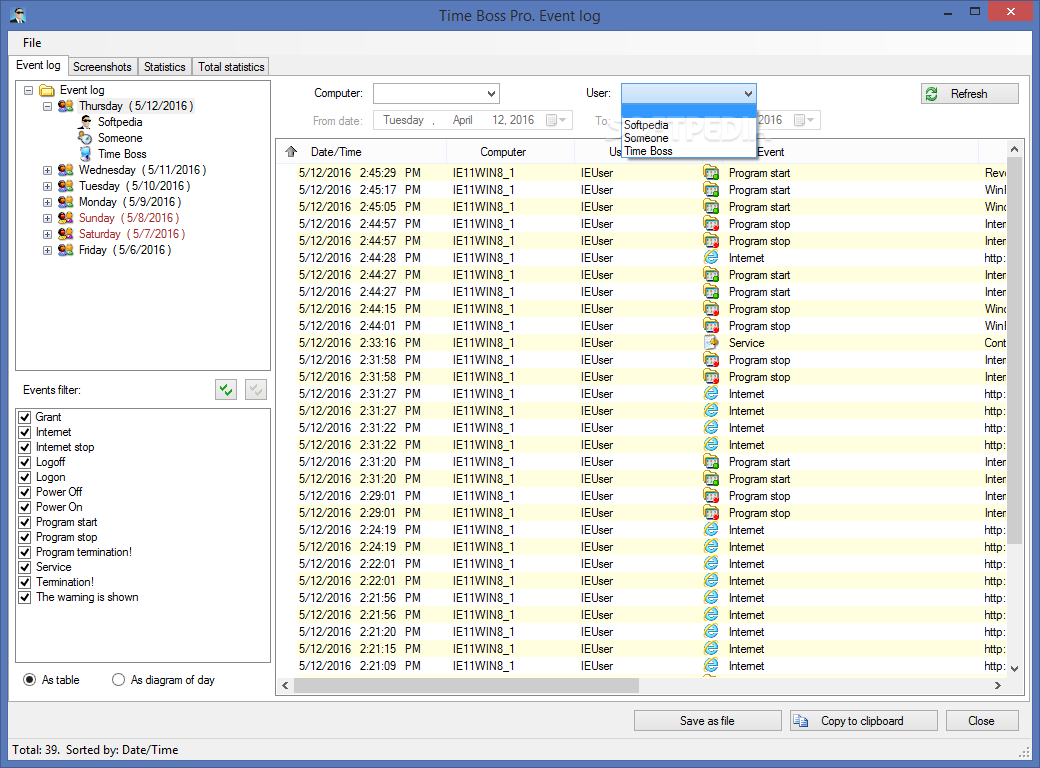The height and width of the screenshot is (768, 1040).
Task: Click the Softpedia user avatar icon
Action: [x=85, y=122]
